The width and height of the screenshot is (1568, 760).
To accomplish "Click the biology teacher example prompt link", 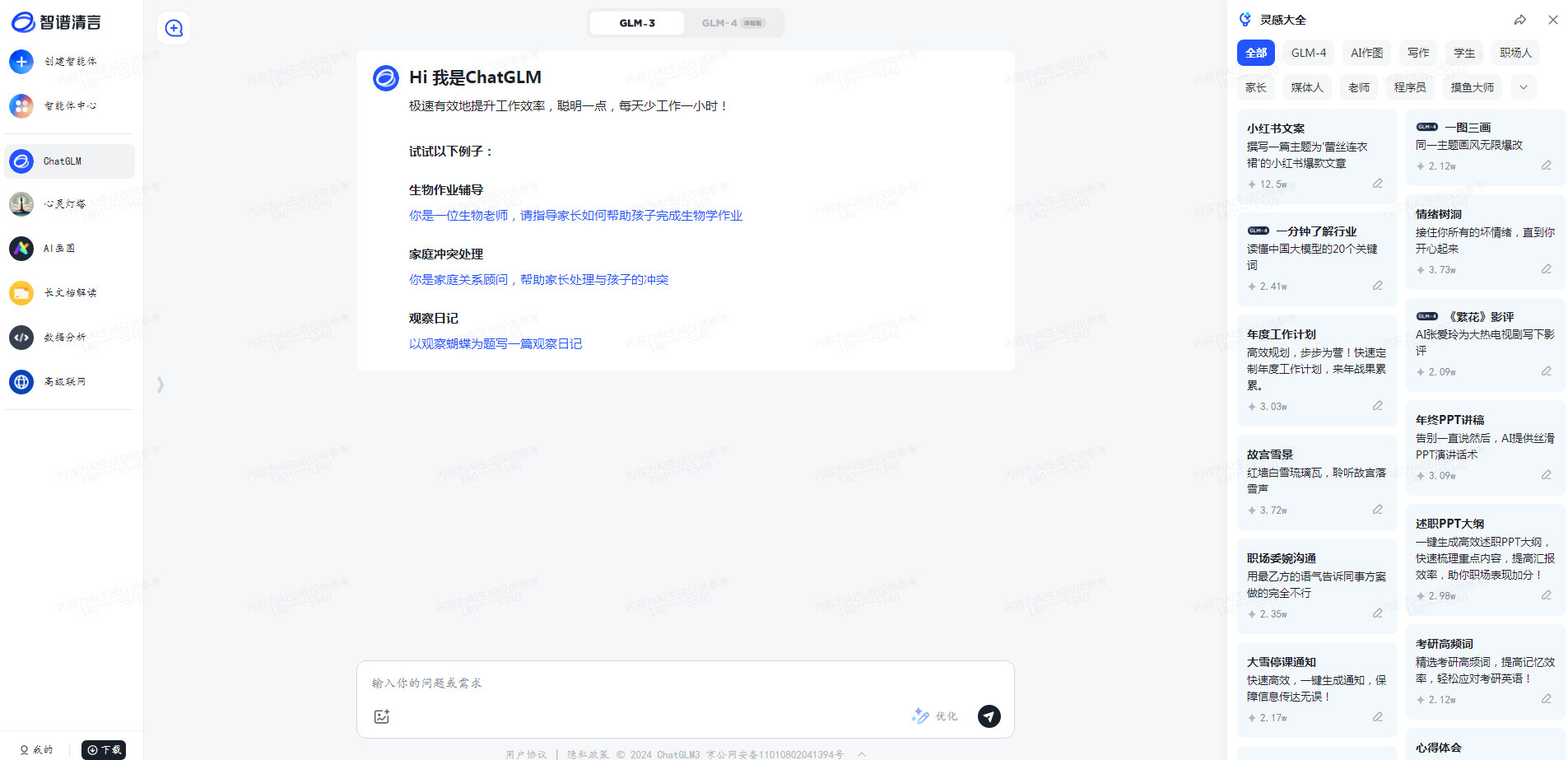I will click(x=575, y=216).
